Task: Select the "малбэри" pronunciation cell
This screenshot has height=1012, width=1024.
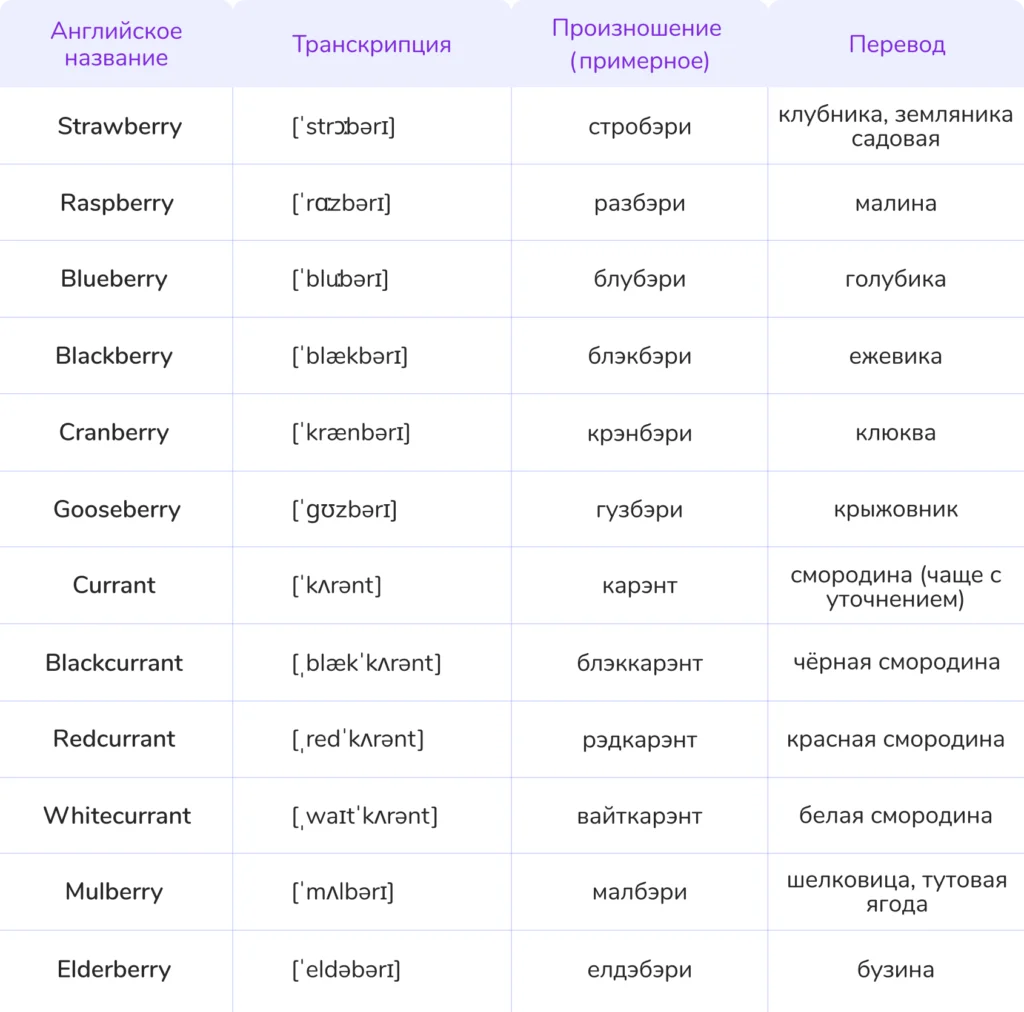Action: (x=639, y=892)
